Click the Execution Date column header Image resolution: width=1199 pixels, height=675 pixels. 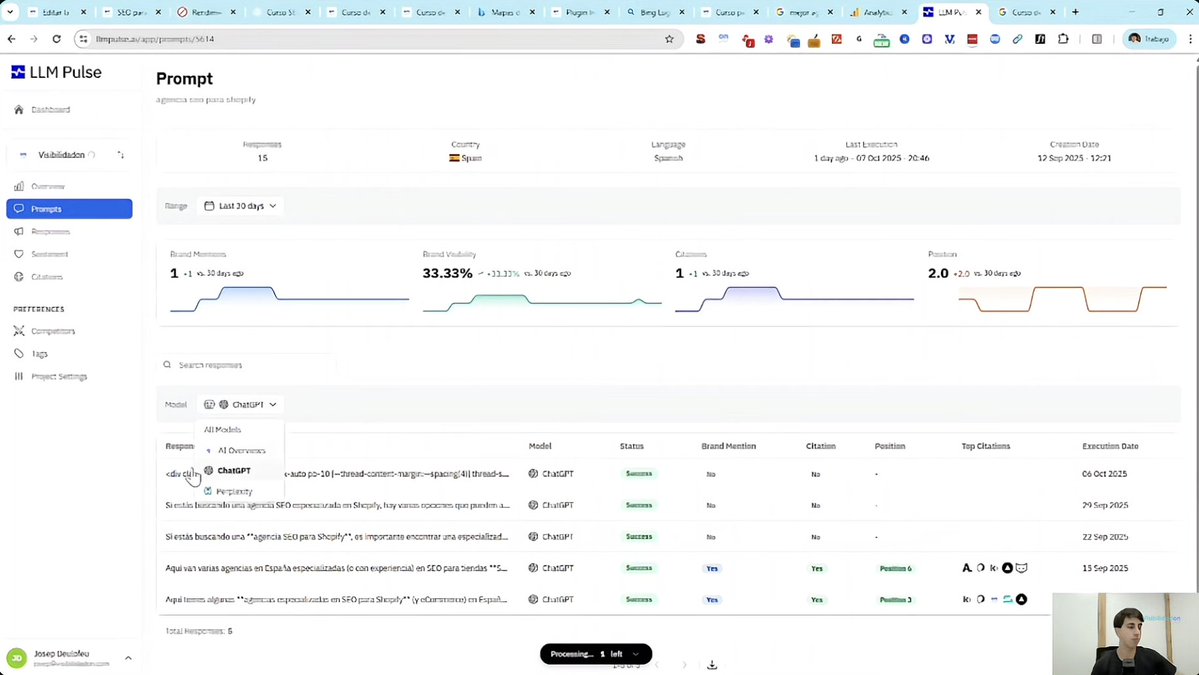click(x=1110, y=446)
